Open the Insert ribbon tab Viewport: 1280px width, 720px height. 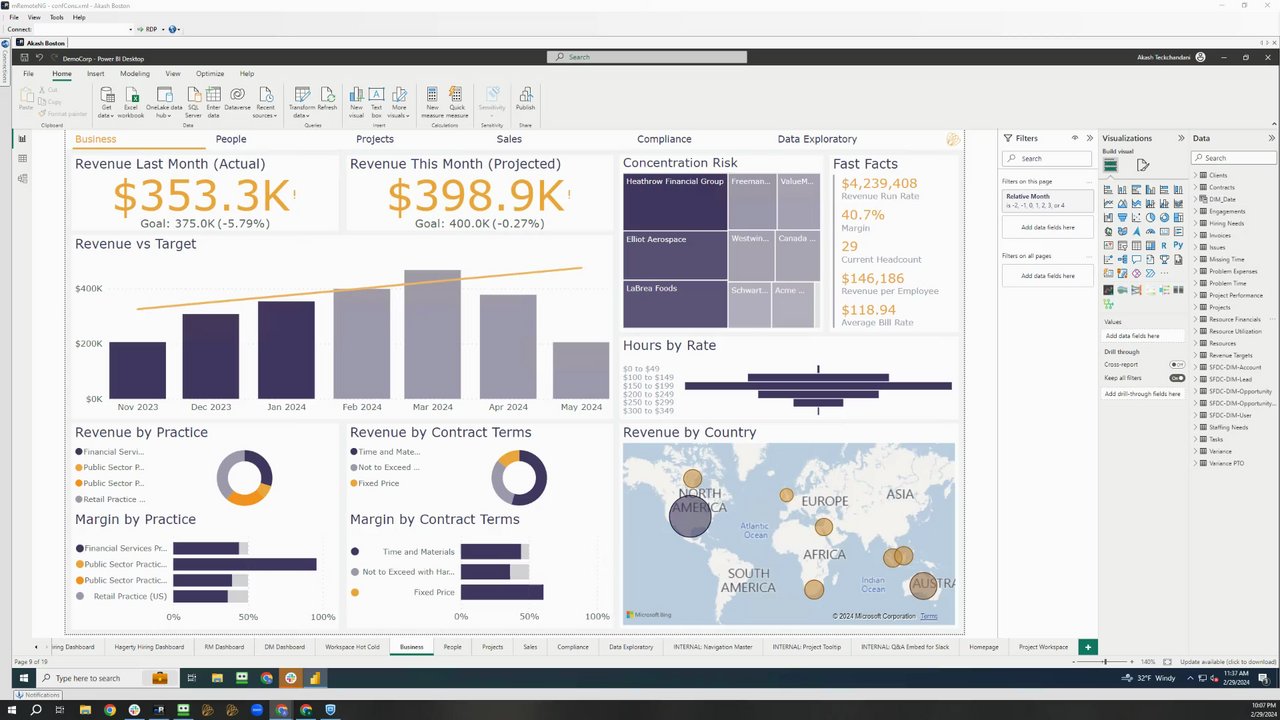[95, 74]
